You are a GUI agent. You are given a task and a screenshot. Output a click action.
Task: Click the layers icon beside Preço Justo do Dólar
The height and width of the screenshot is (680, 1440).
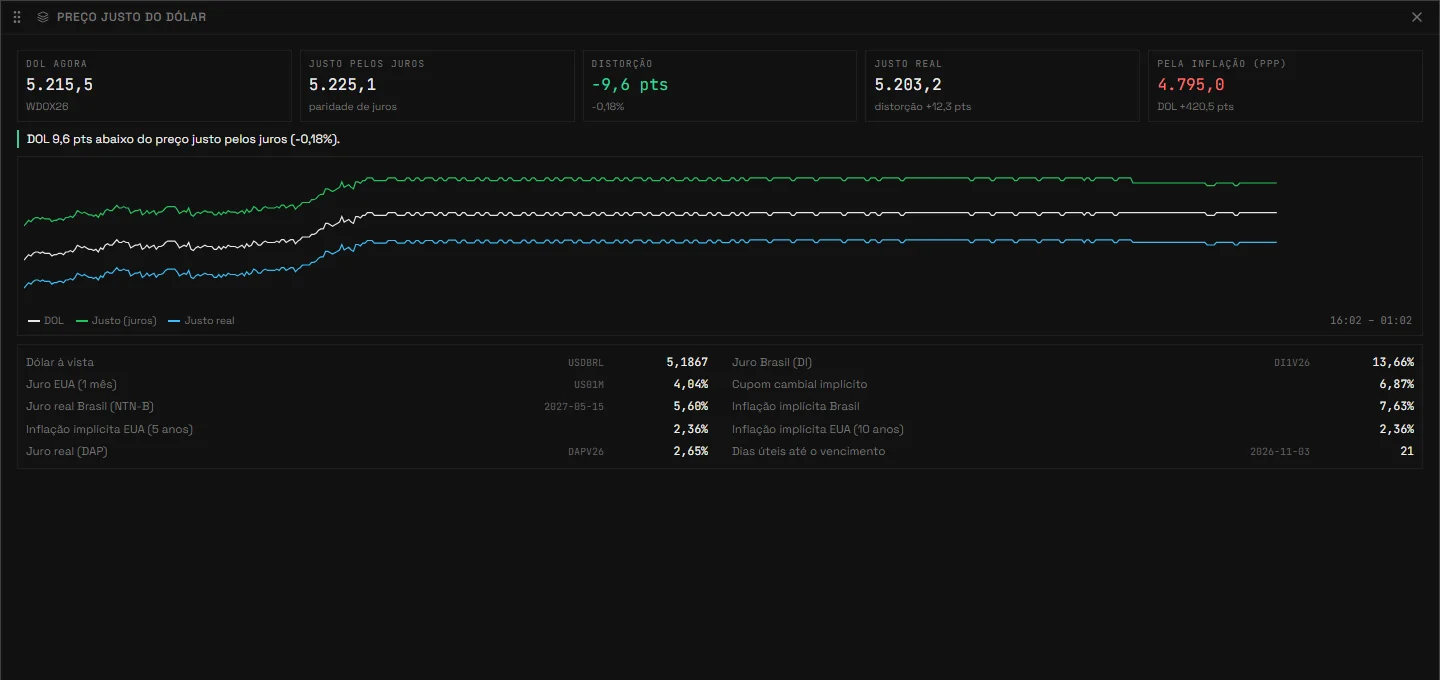[x=43, y=17]
